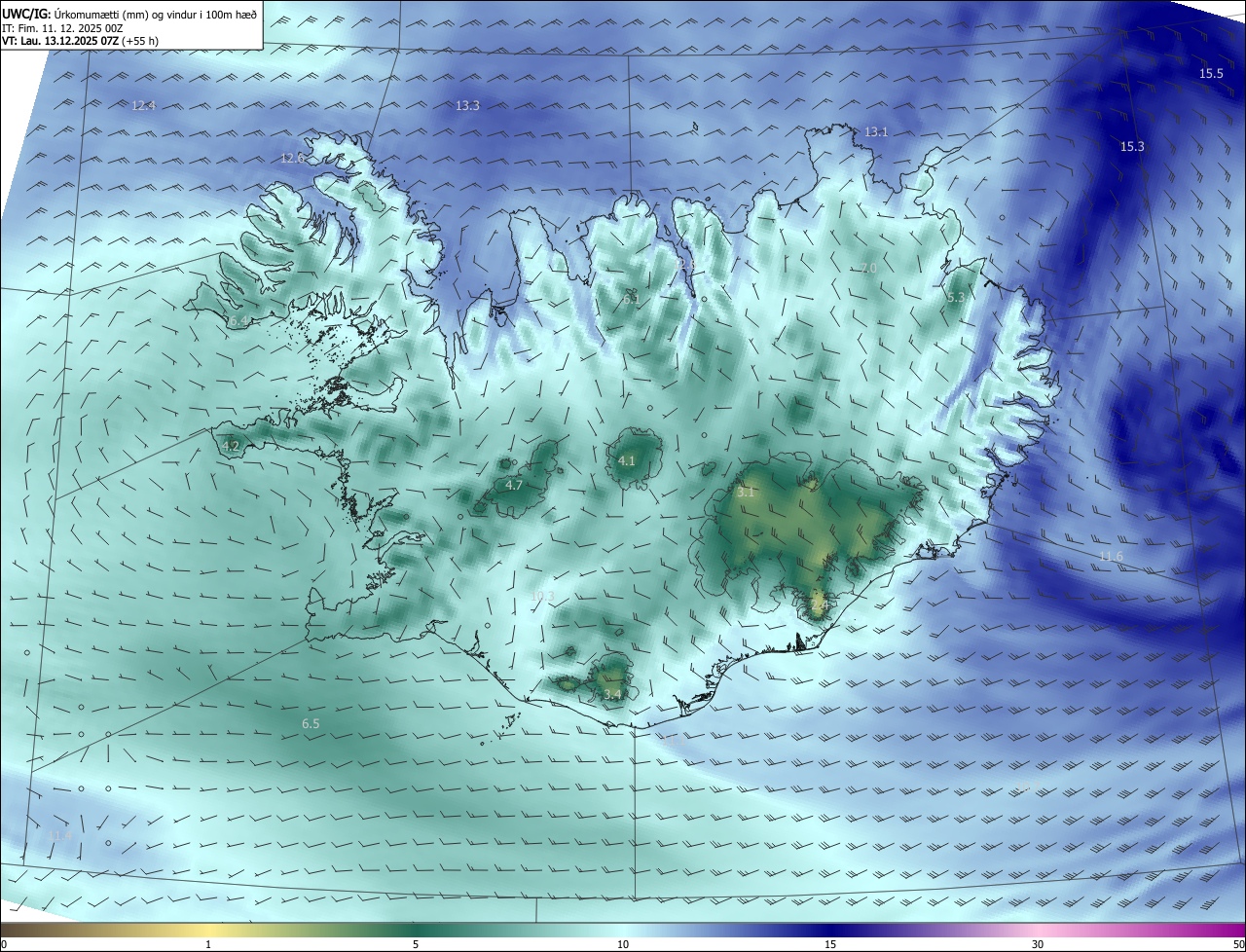The width and height of the screenshot is (1246, 952).
Task: Click the 10.3 value in south Iceland
Action: click(542, 597)
